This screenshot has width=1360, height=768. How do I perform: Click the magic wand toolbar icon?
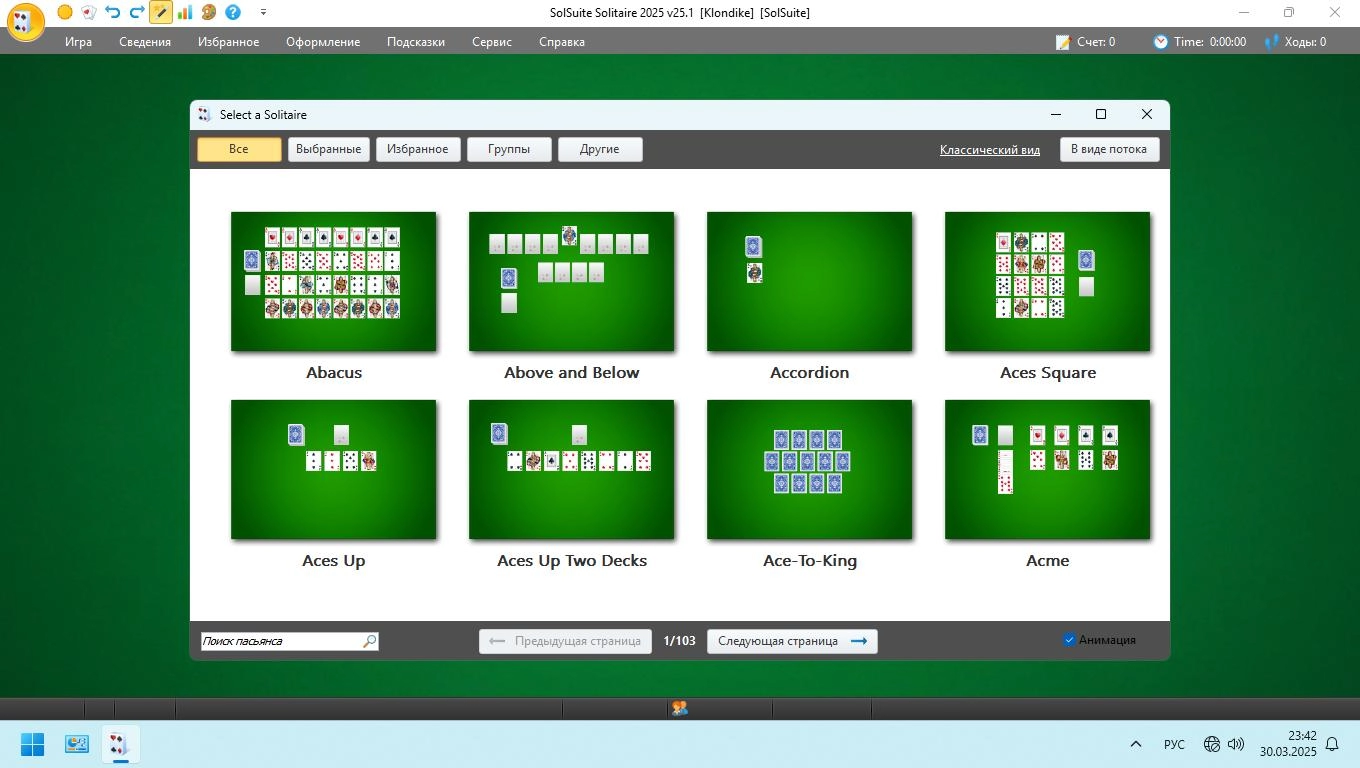[160, 12]
